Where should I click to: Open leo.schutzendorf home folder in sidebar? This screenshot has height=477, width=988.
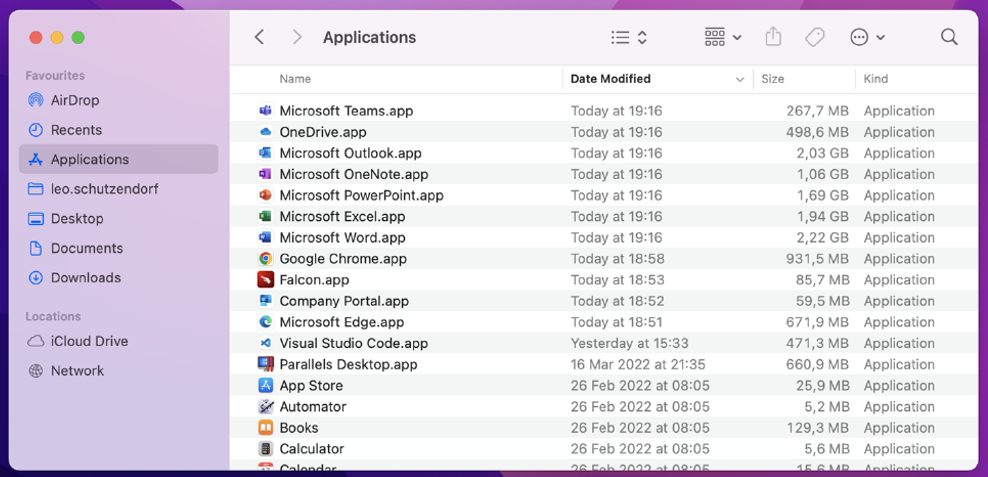[x=118, y=189]
